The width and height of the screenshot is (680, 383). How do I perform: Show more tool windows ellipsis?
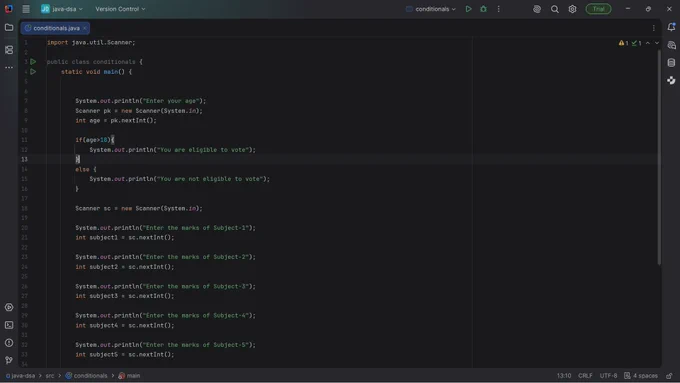[9, 68]
